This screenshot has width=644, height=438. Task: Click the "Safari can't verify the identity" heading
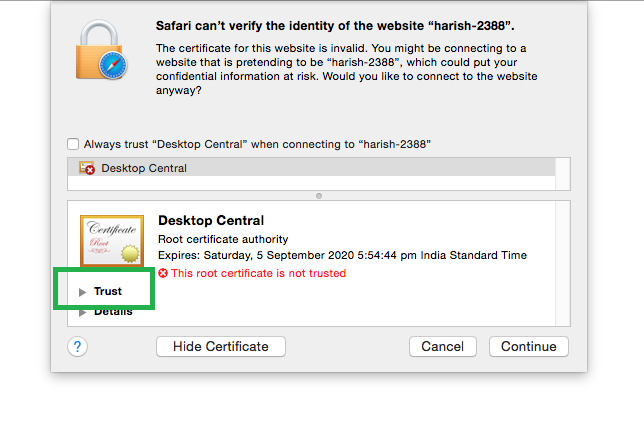[x=335, y=26]
